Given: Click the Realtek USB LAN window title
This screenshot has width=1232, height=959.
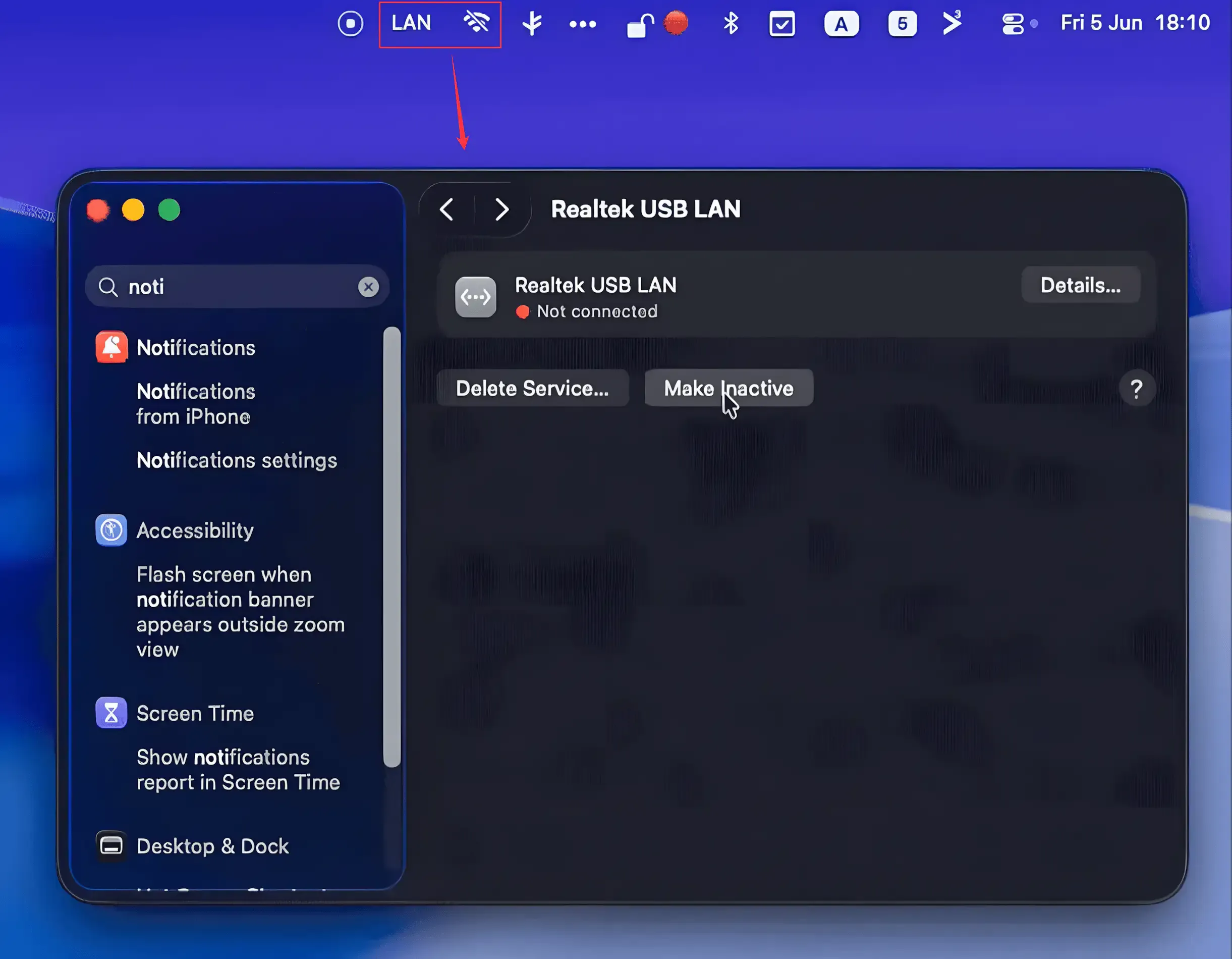Looking at the screenshot, I should [x=646, y=209].
